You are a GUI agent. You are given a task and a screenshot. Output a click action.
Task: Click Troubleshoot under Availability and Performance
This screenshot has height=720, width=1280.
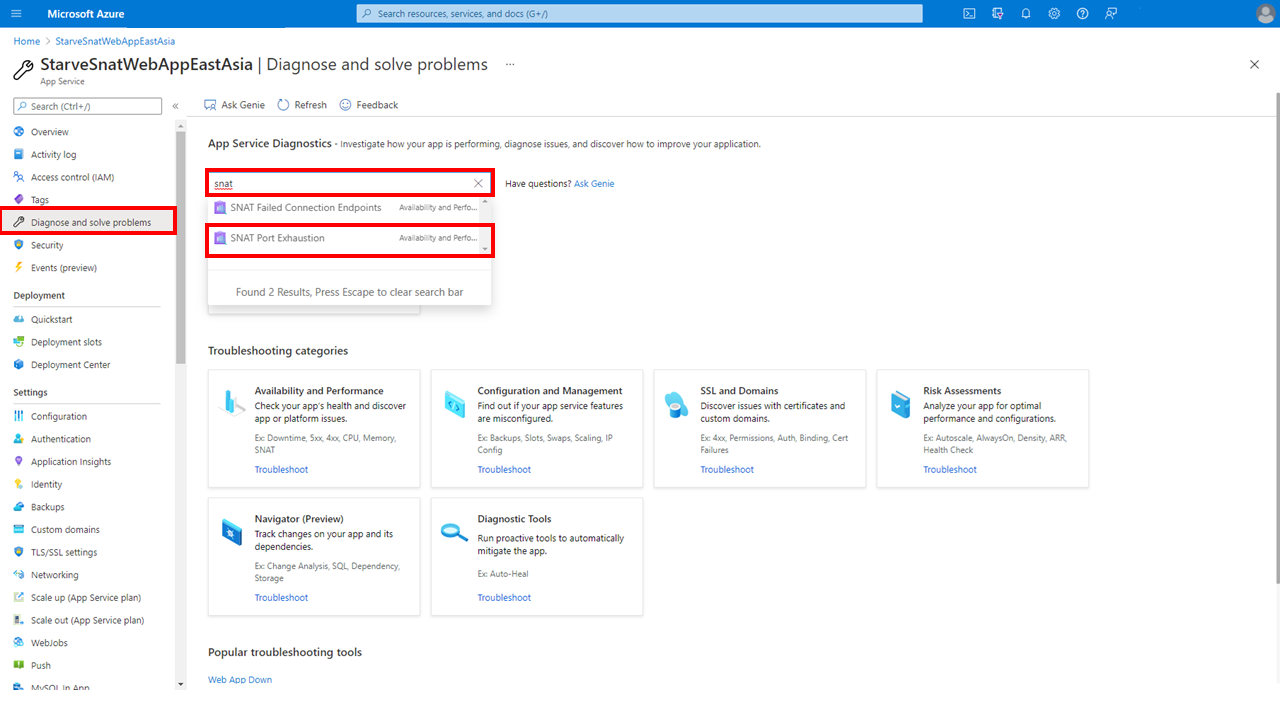[281, 469]
